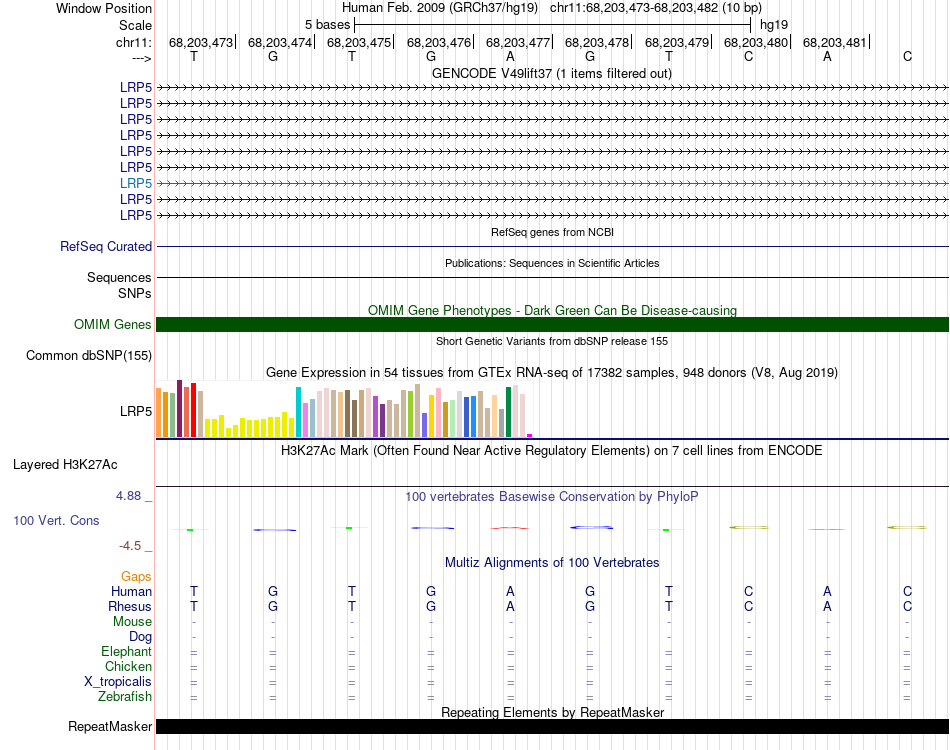Viewport: 950px width, 750px height.
Task: Click the LRP5 label beside GTEx expression bars
Action: coord(136,411)
